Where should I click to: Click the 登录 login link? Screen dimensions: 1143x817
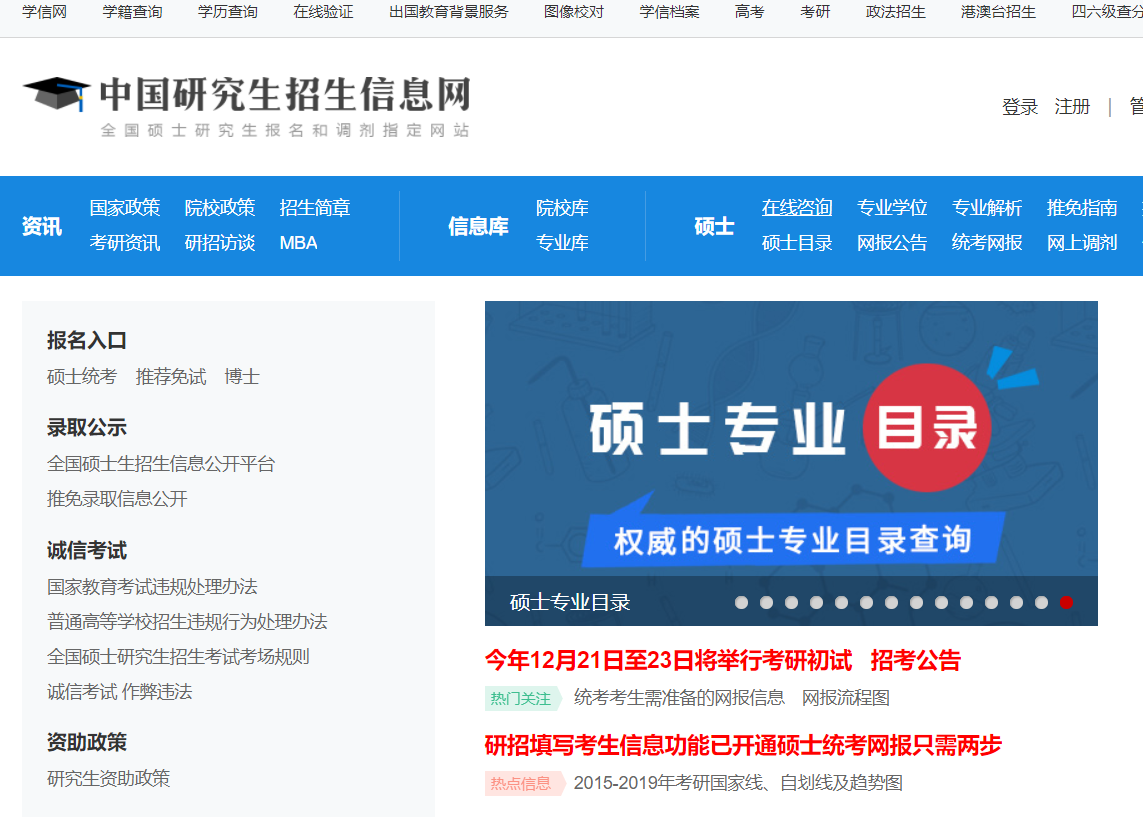[1019, 105]
